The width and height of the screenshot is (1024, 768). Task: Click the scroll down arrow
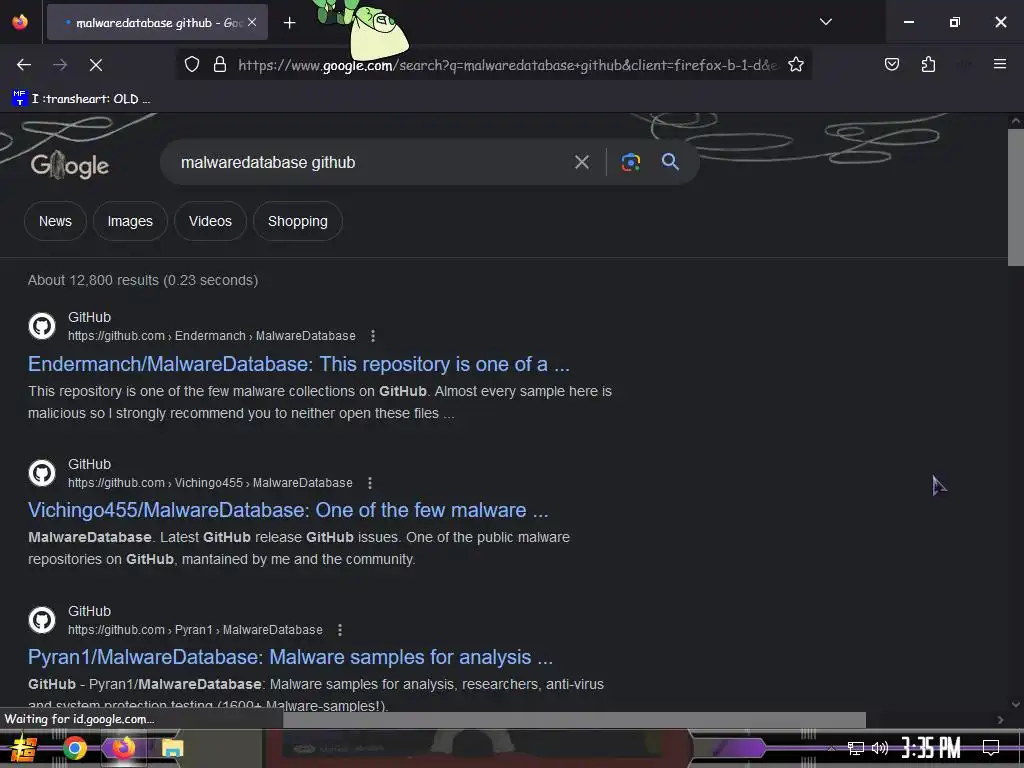[1016, 704]
